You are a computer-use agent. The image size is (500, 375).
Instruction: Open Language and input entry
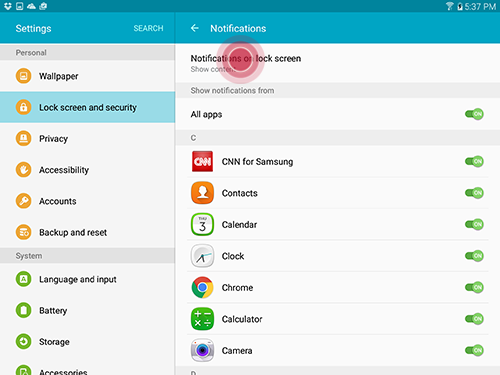tap(87, 279)
